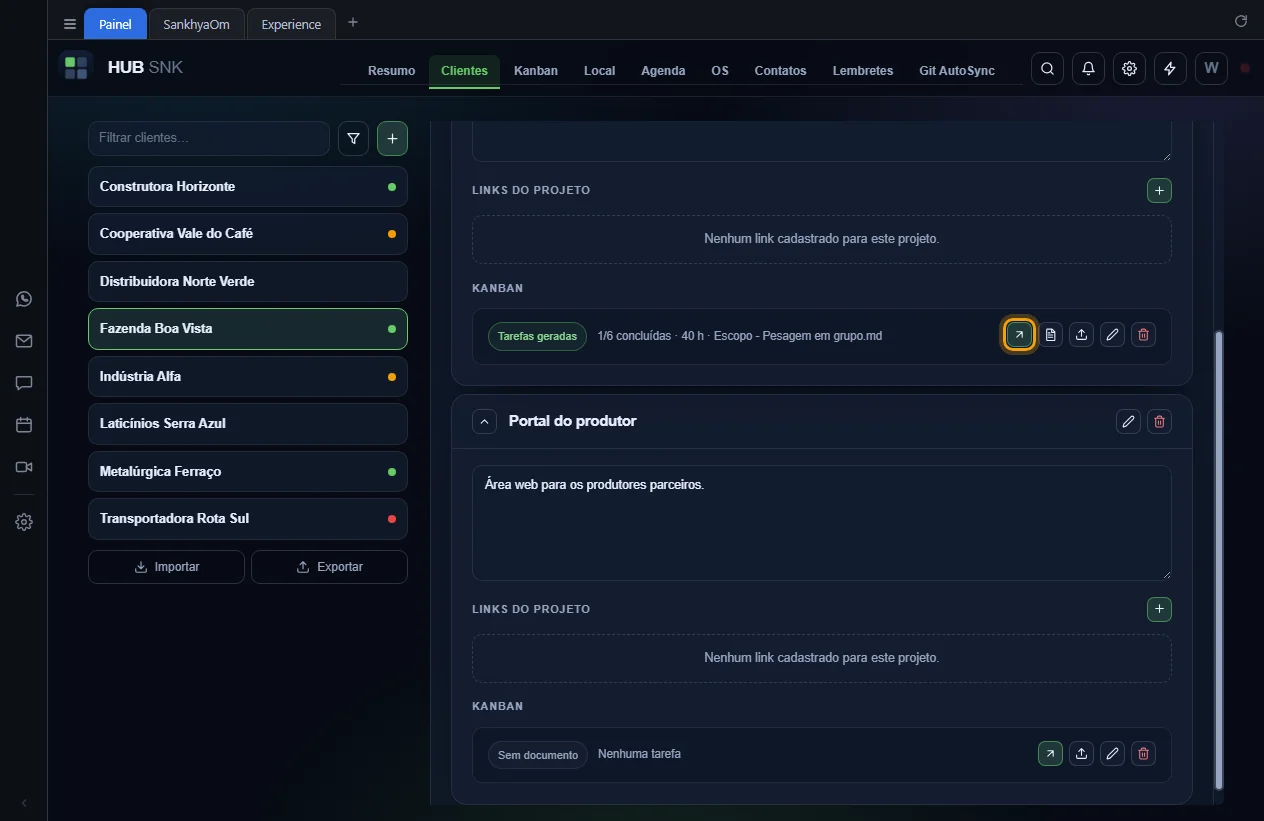The image size is (1264, 821).
Task: Click the Importar button
Action: pyautogui.click(x=166, y=567)
